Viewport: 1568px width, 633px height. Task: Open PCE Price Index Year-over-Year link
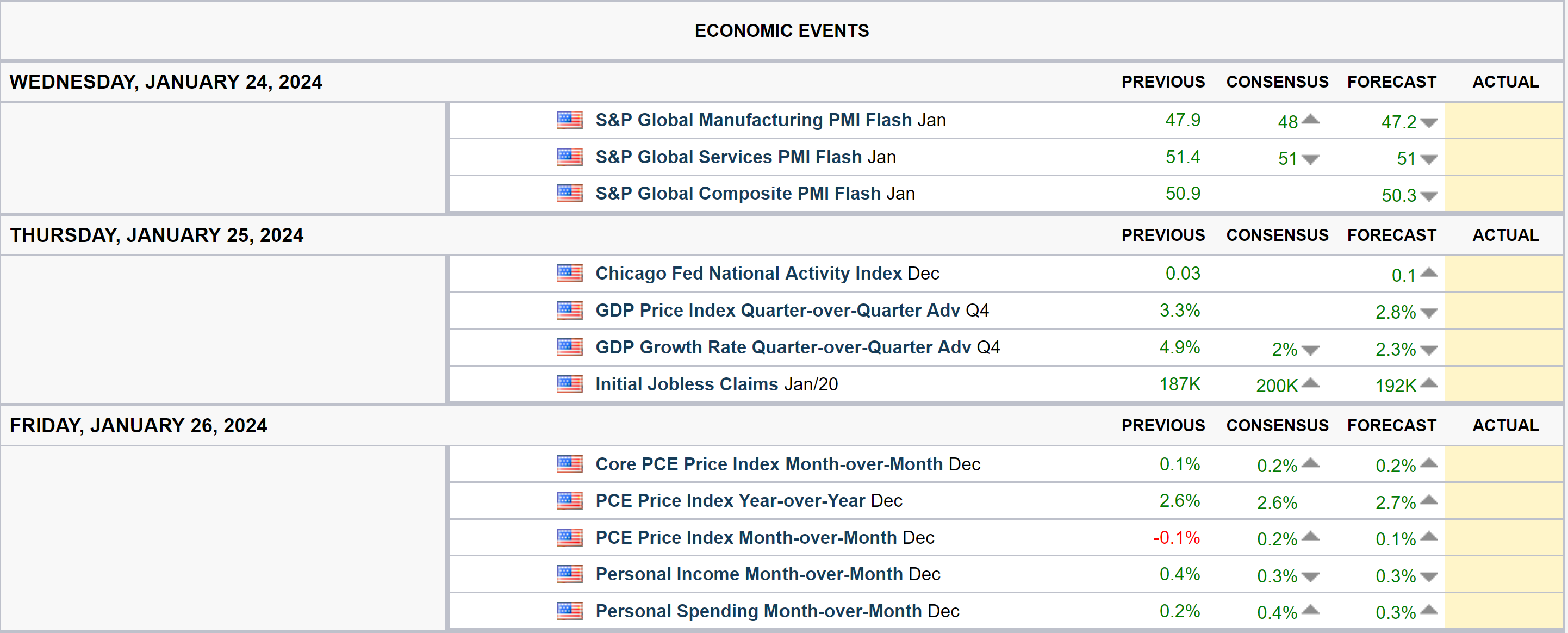click(730, 501)
